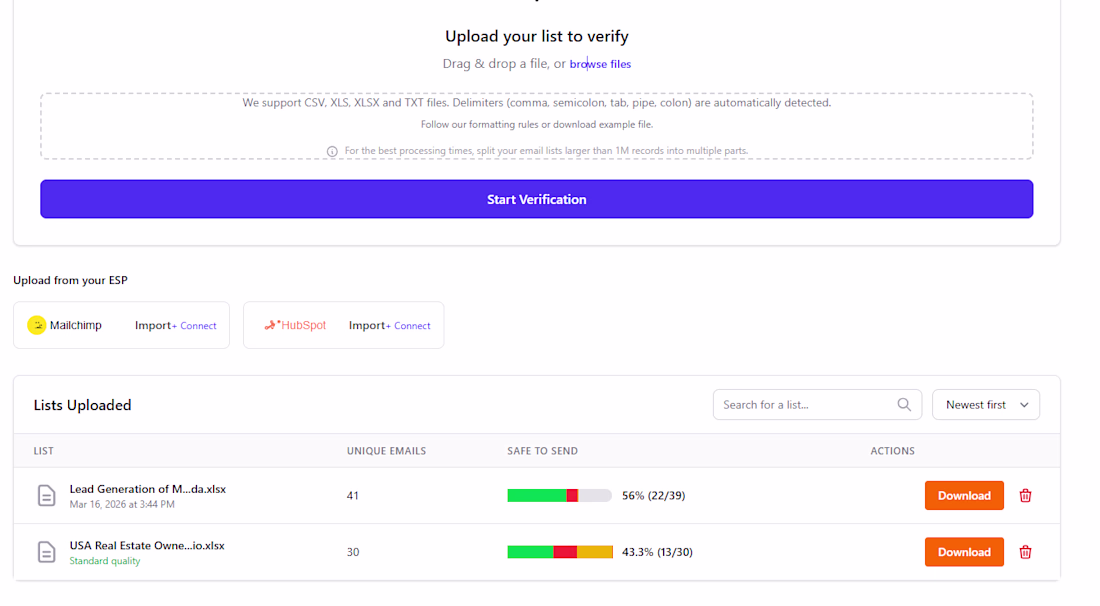1100x606 pixels.
Task: Click the info icon beside the processing tip
Action: coord(332,152)
